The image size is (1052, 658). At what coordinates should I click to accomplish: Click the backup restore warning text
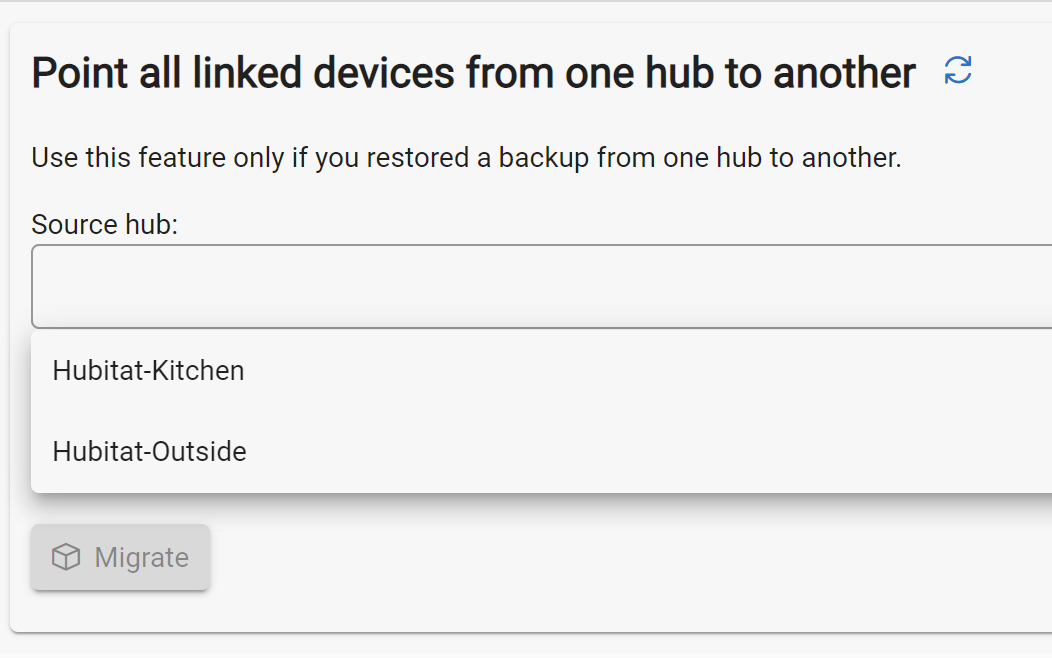tap(466, 158)
